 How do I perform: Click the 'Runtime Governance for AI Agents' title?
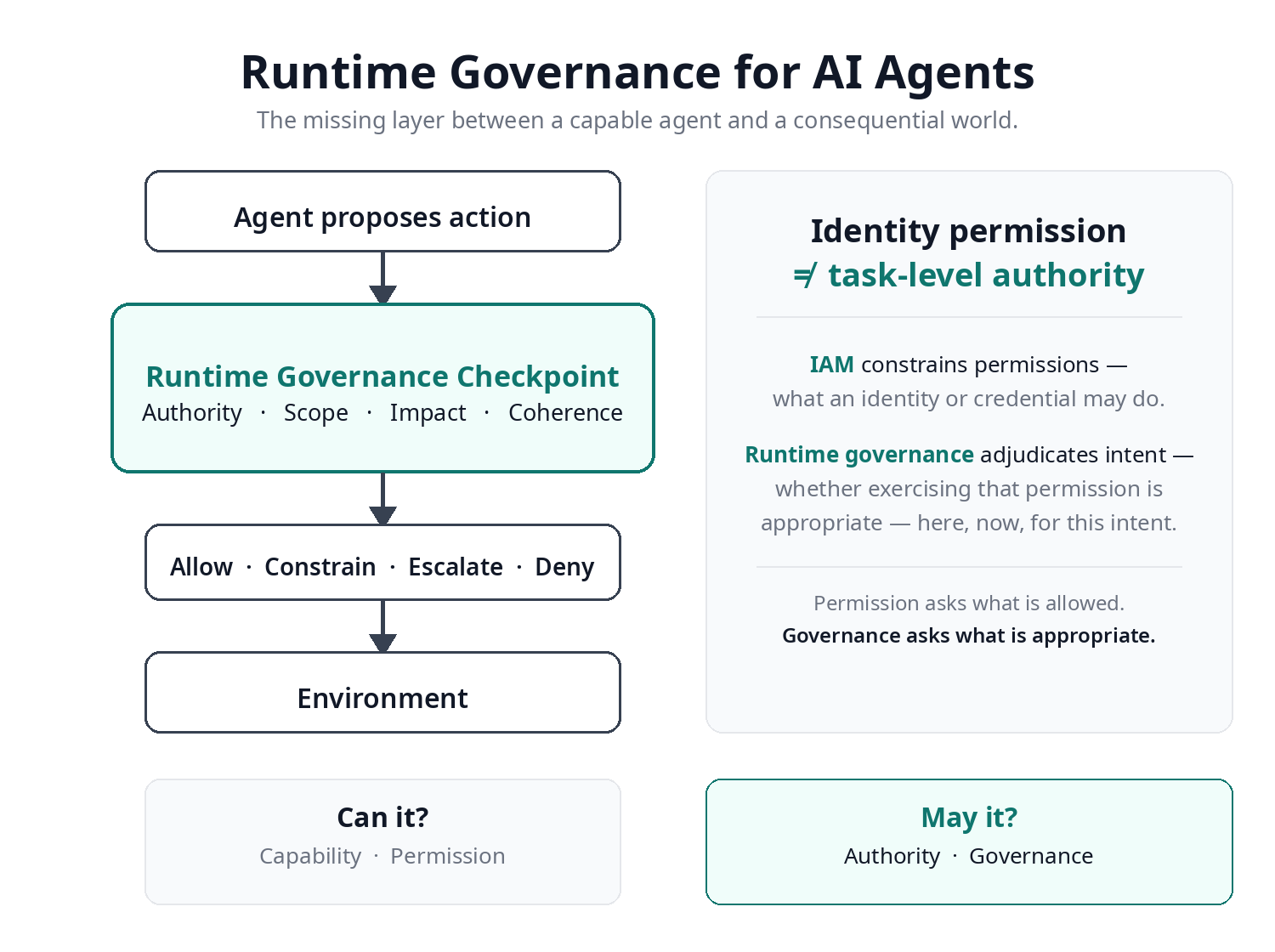[637, 73]
